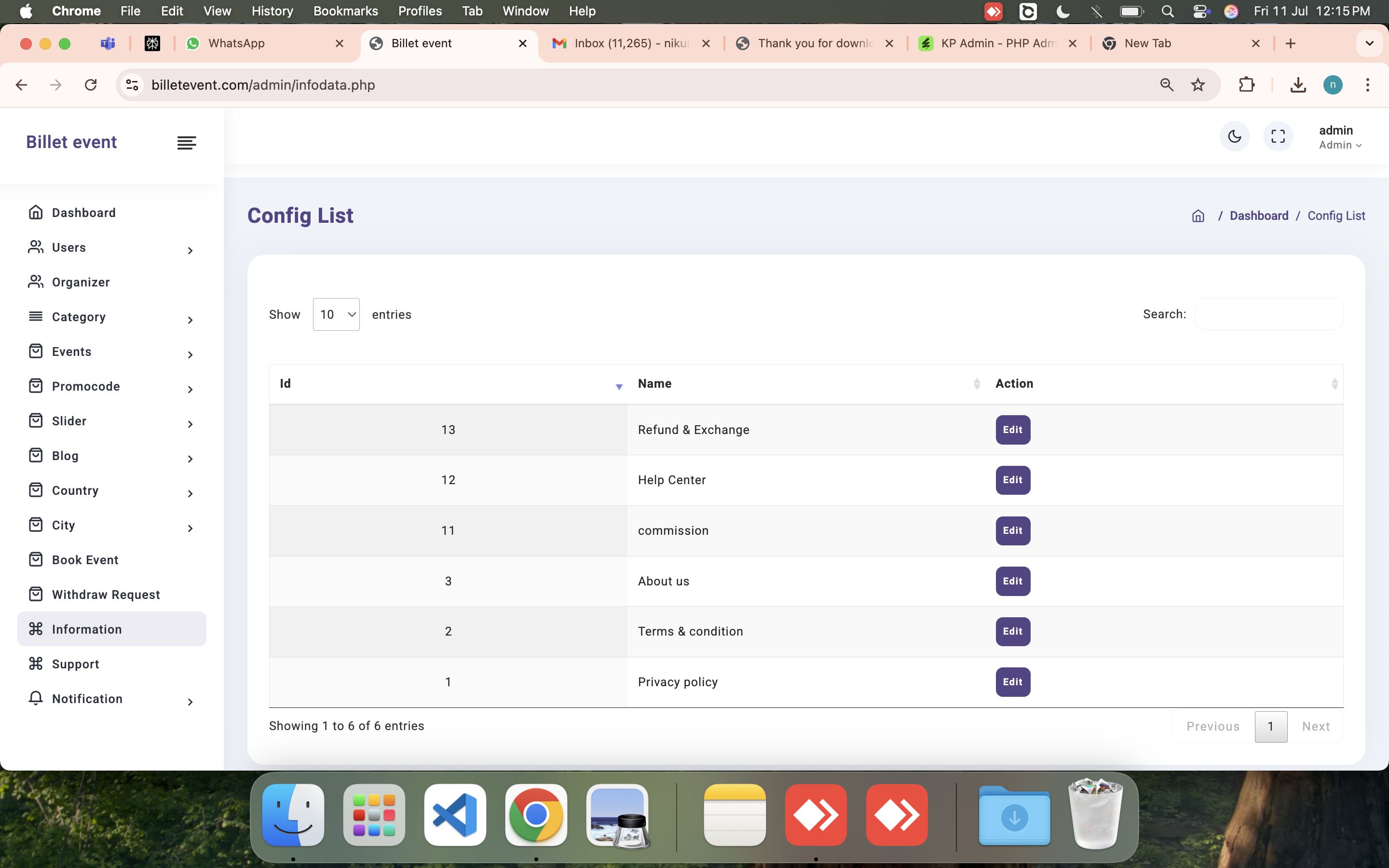Image resolution: width=1389 pixels, height=868 pixels.
Task: Toggle dark mode with moon icon
Action: (1234, 136)
